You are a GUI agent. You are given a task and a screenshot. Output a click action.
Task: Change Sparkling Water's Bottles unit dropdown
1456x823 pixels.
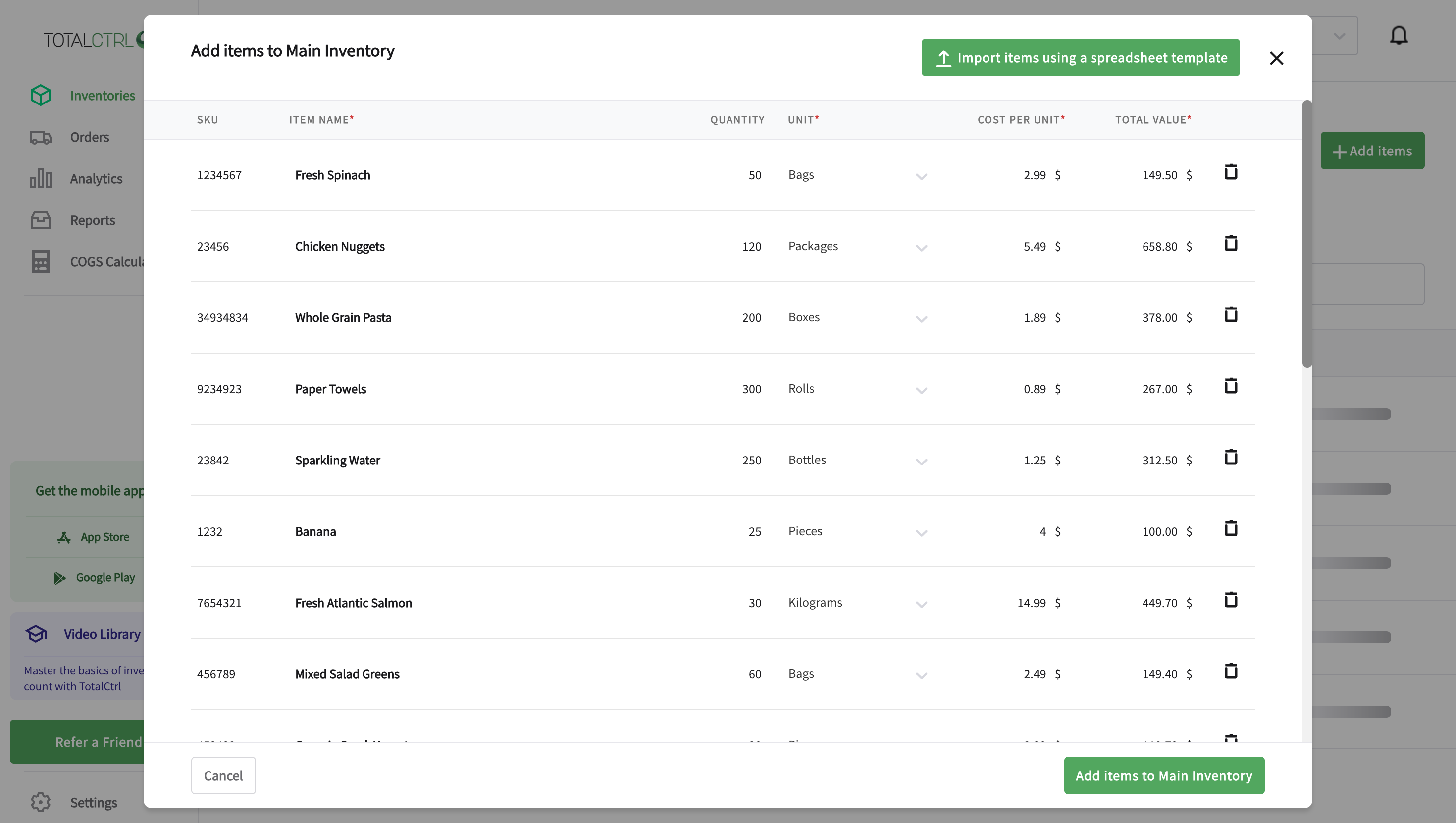pos(921,462)
